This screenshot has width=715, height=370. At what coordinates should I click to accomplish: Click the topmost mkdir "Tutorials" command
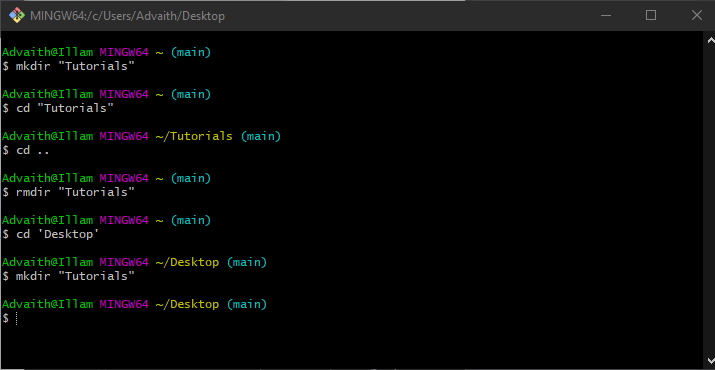point(68,66)
